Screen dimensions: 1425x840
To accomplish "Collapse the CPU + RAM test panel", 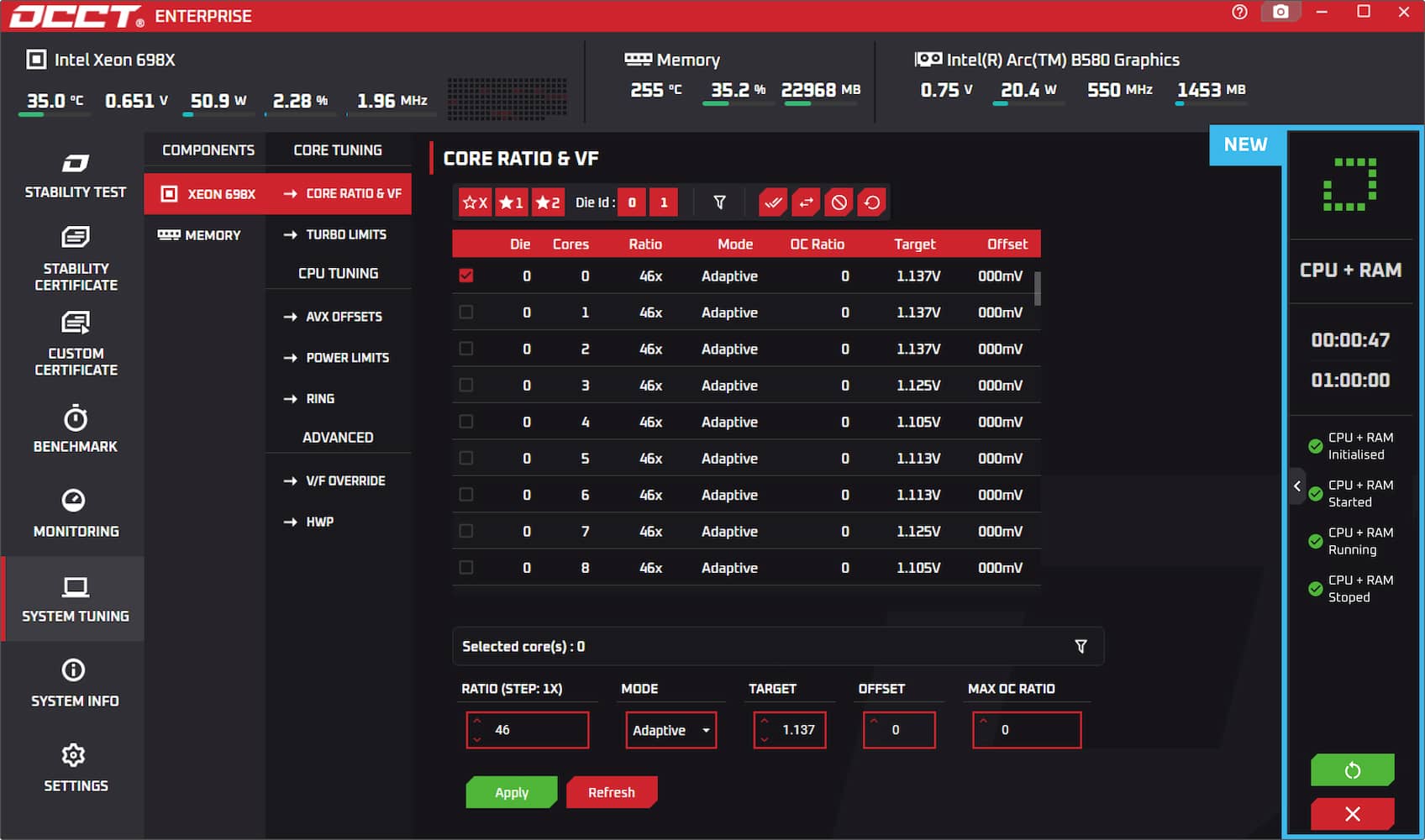I will 1297,486.
